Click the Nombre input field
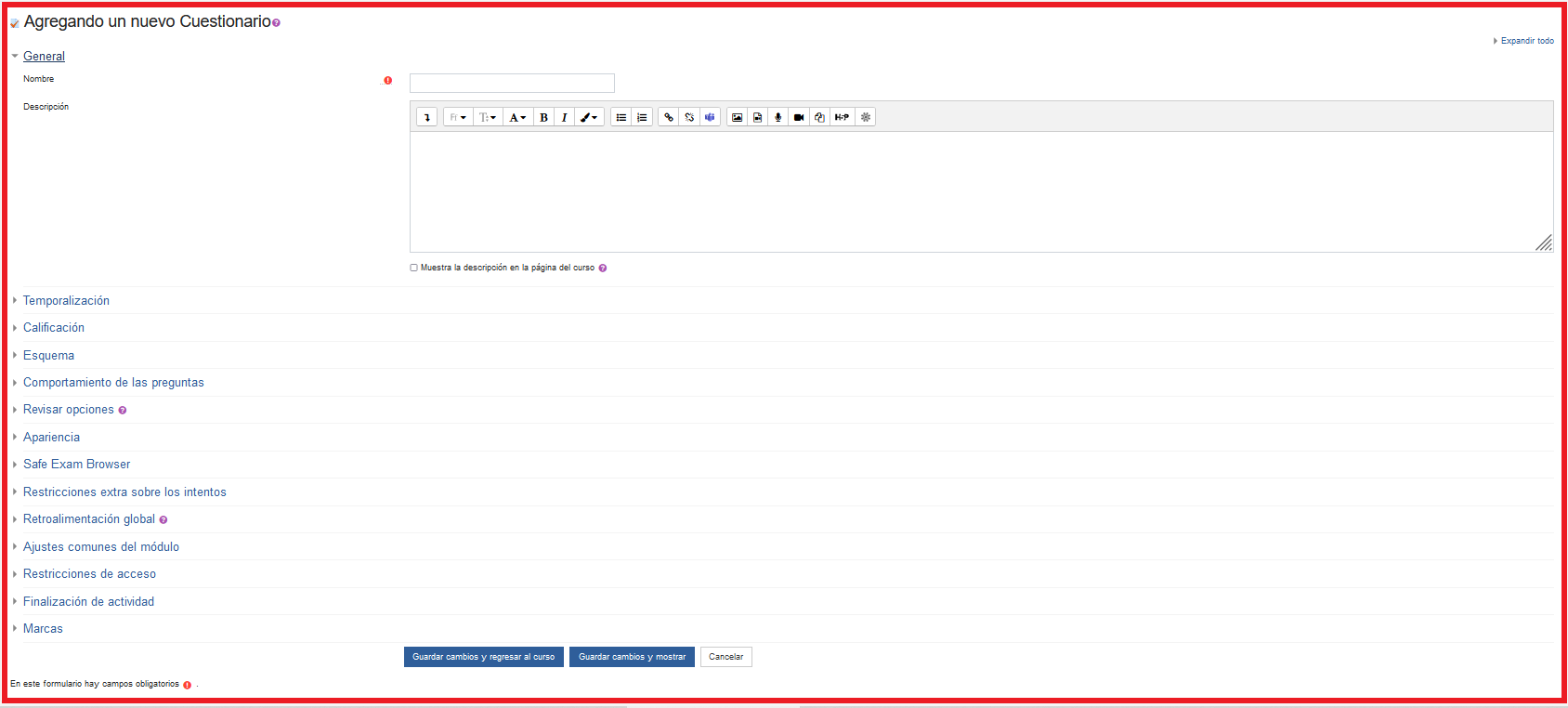1568x708 pixels. [512, 83]
